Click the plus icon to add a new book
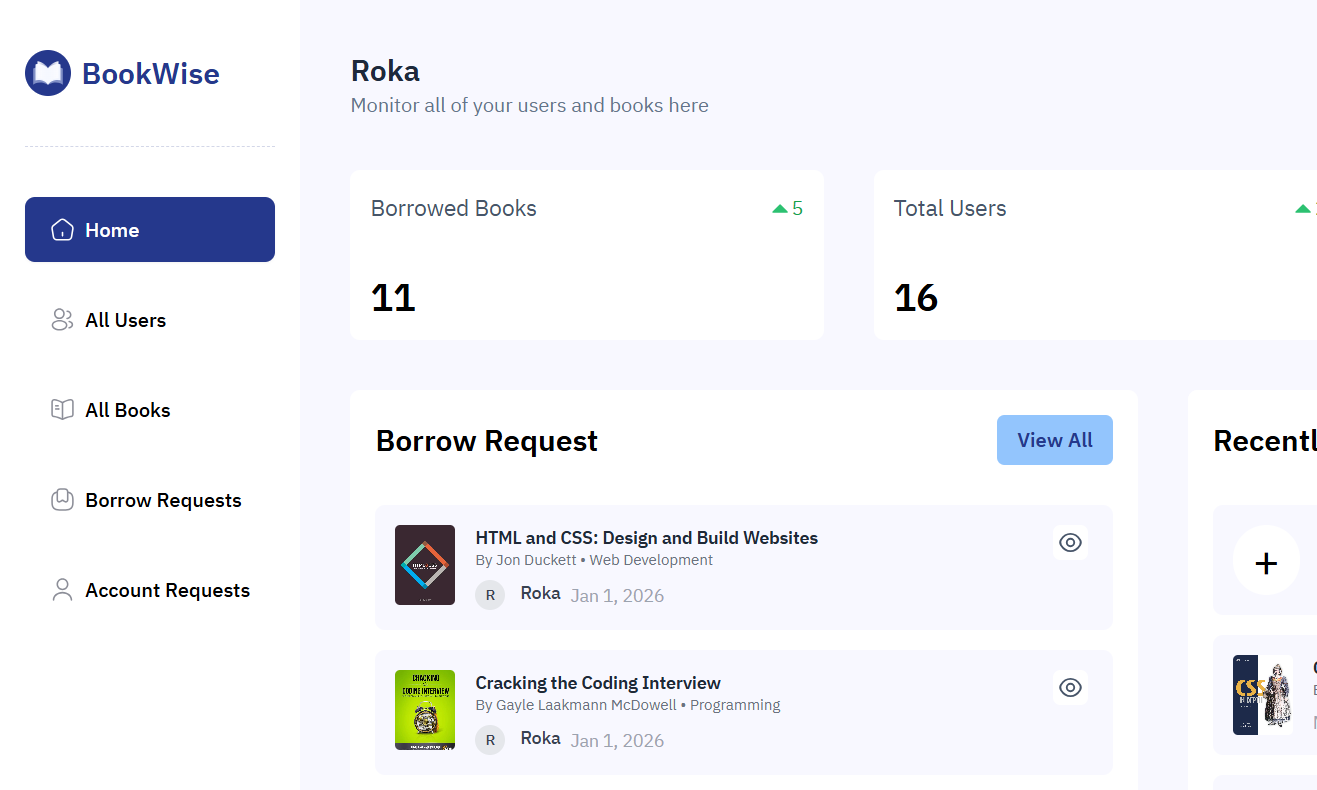 pos(1266,561)
